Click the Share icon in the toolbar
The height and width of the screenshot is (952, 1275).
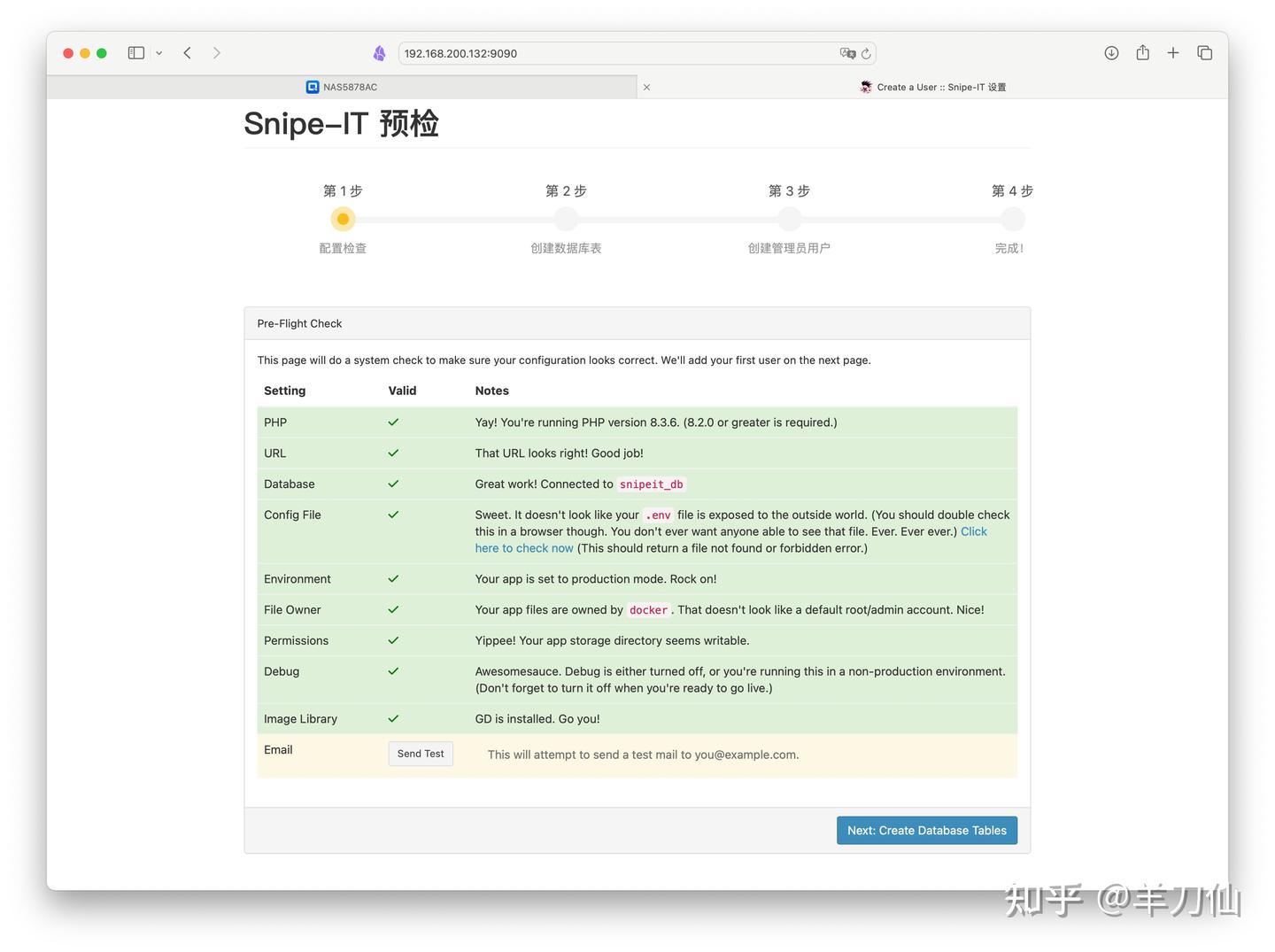coord(1142,52)
